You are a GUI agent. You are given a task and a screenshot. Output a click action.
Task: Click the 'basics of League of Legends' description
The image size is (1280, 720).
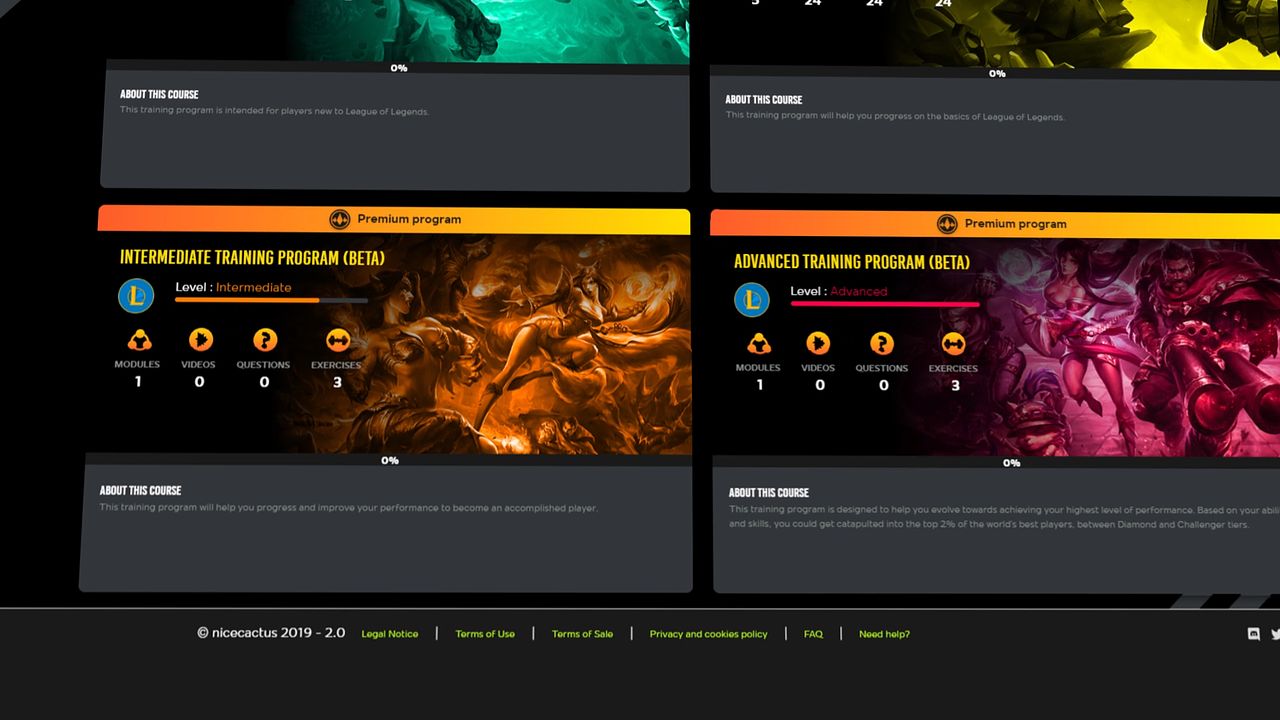click(895, 117)
